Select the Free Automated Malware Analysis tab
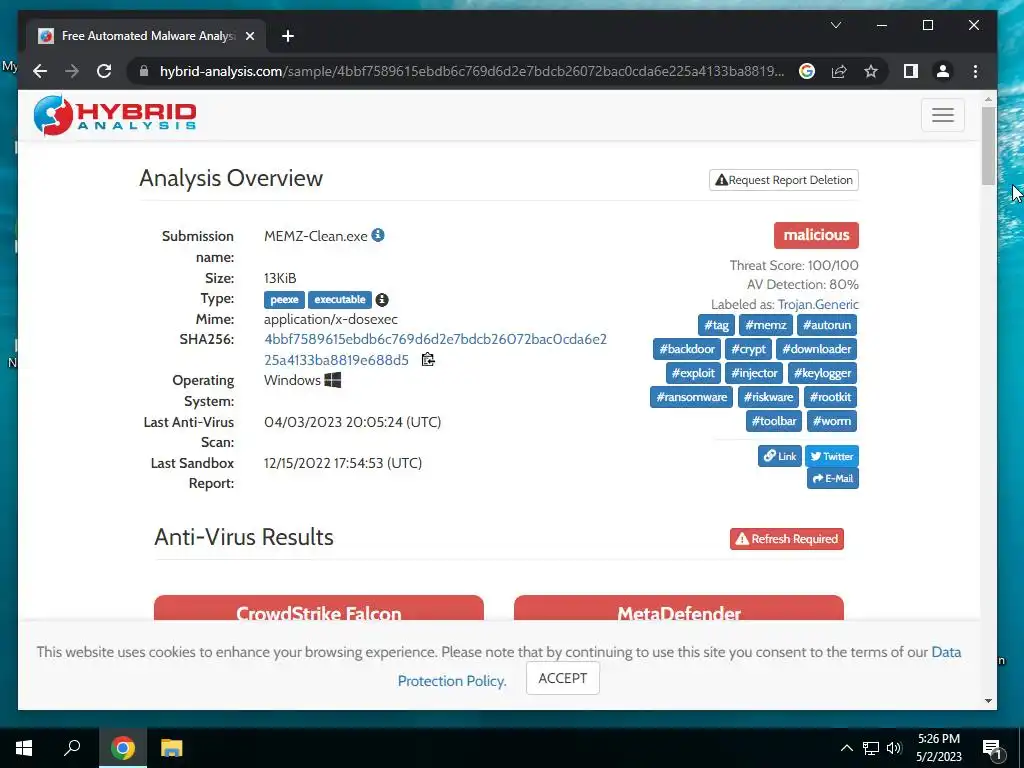Viewport: 1024px width, 768px height. (146, 36)
